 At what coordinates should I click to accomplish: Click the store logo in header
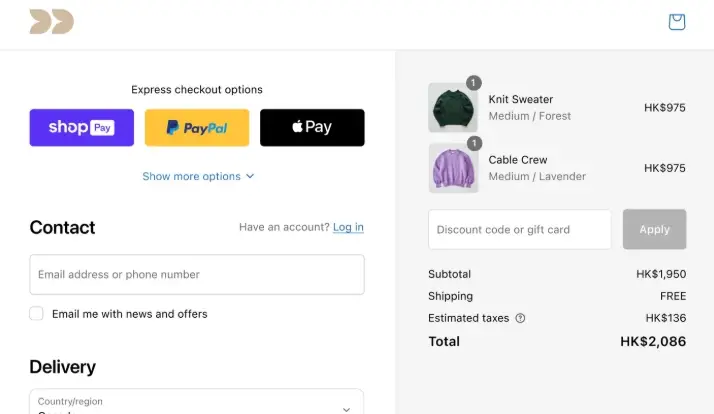click(51, 21)
